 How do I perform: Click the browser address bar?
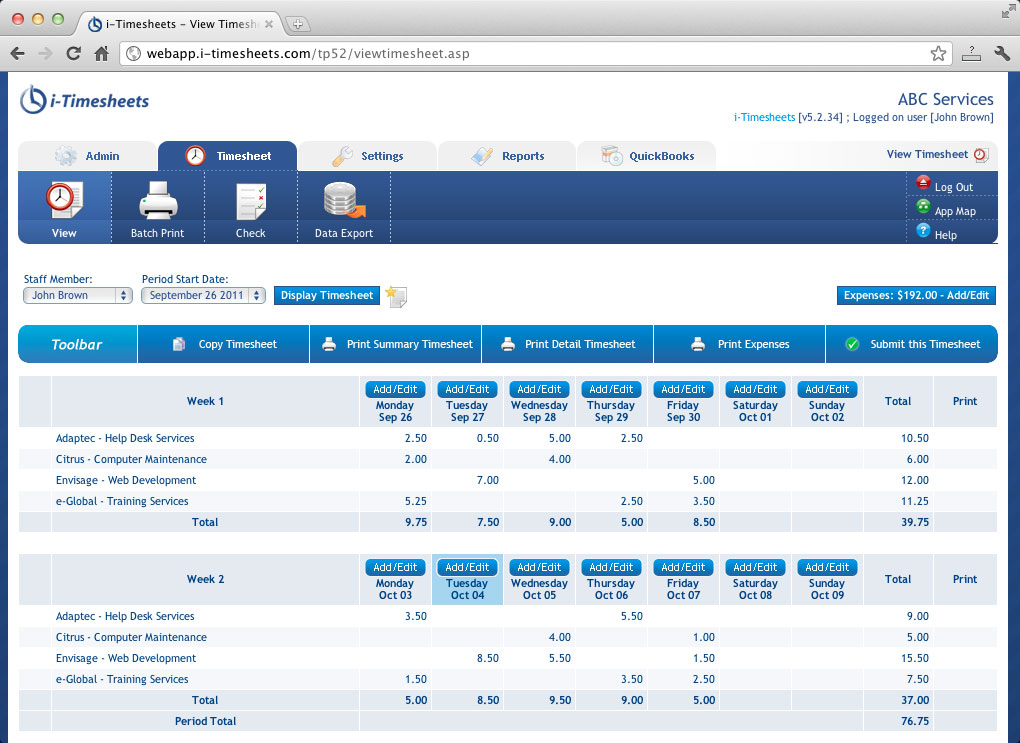[536, 53]
